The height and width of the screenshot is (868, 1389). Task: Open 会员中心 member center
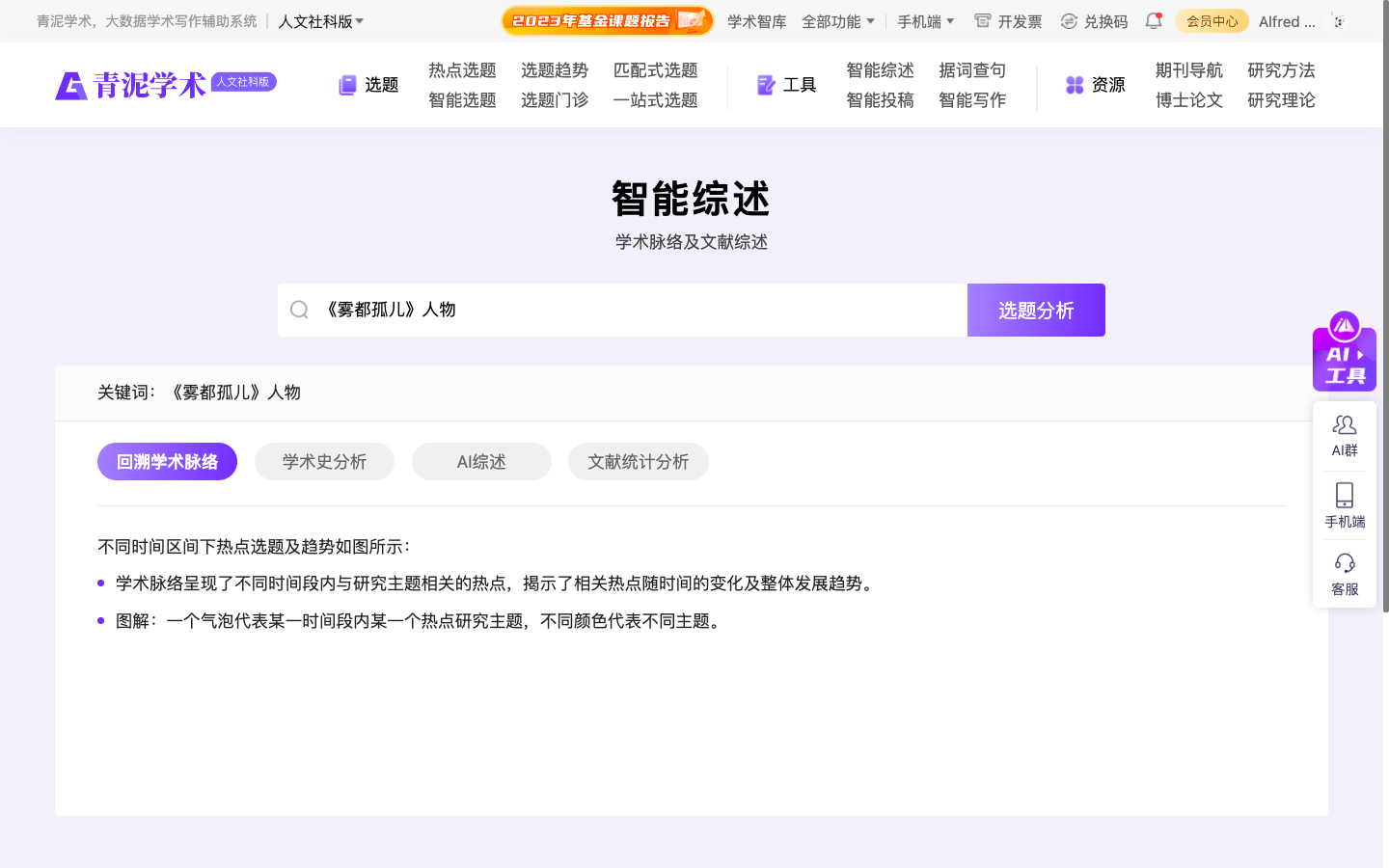pos(1212,20)
